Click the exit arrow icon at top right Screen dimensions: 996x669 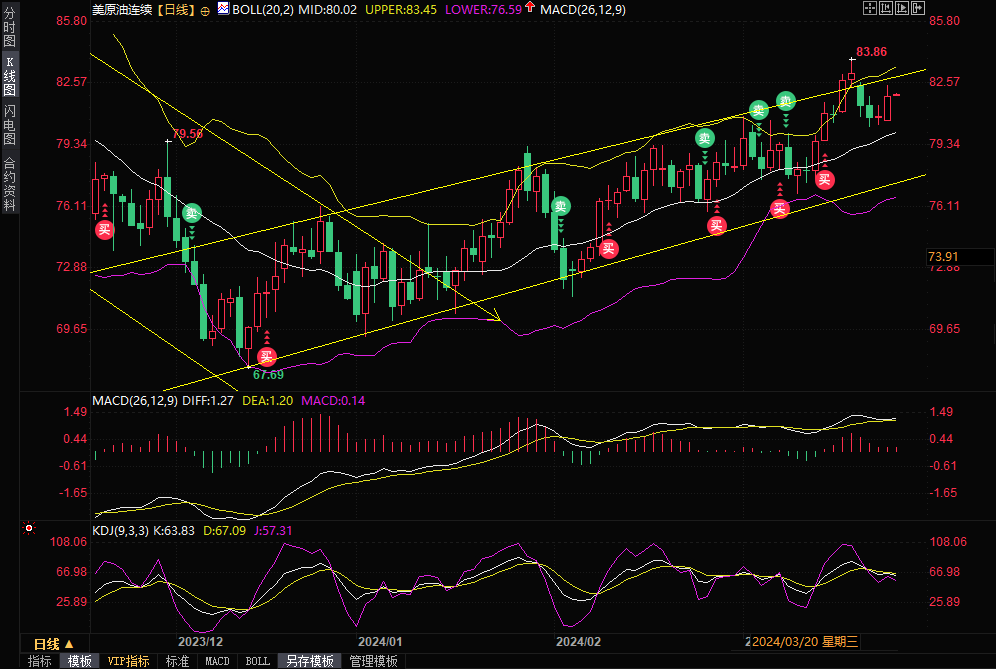(918, 8)
